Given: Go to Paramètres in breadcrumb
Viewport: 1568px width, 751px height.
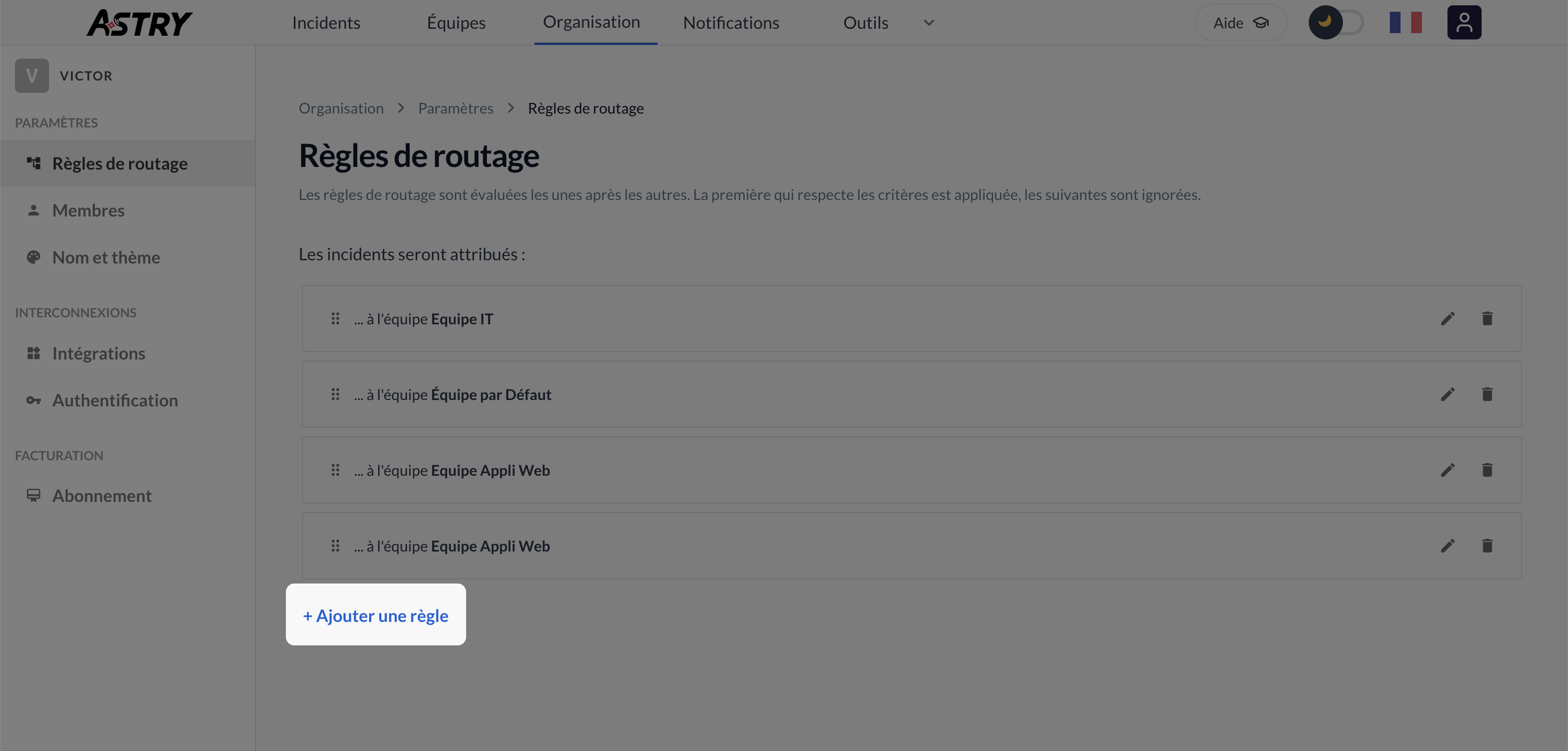Looking at the screenshot, I should [455, 108].
